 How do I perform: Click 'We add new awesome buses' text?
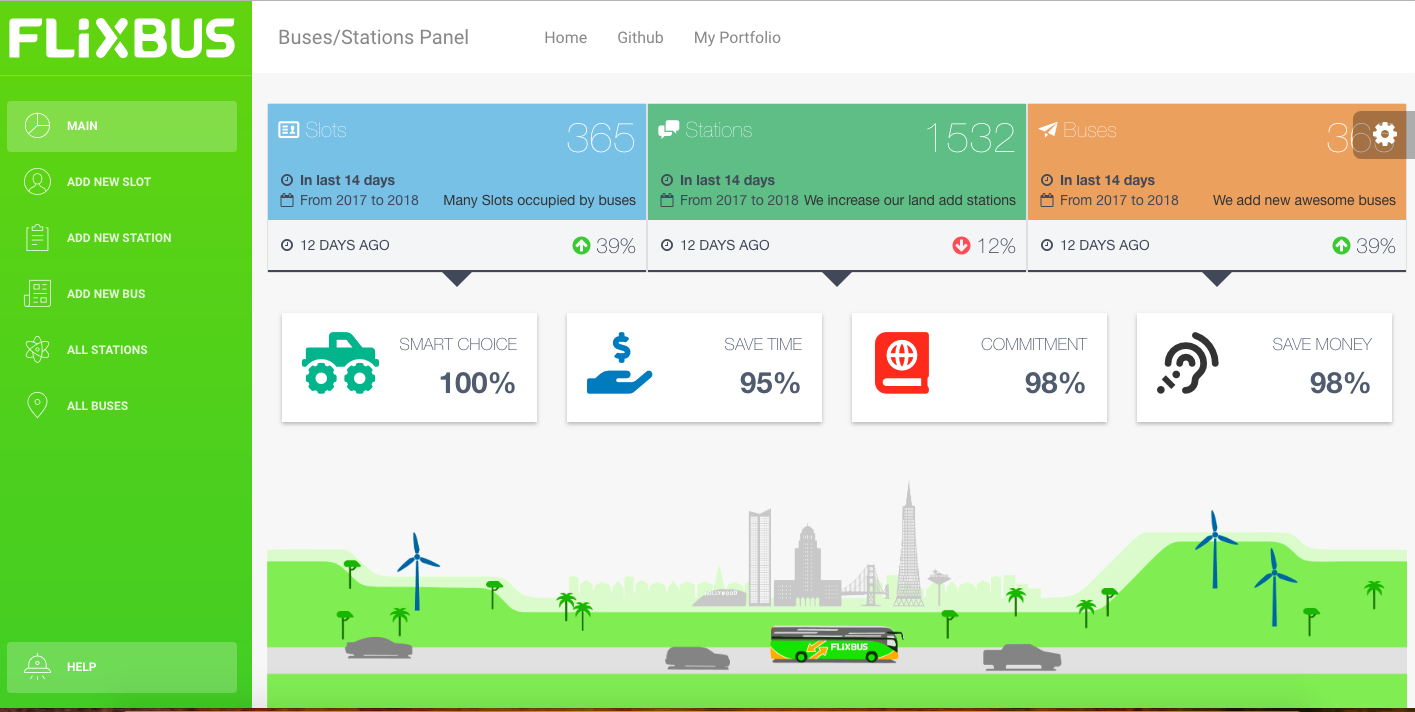click(1304, 200)
